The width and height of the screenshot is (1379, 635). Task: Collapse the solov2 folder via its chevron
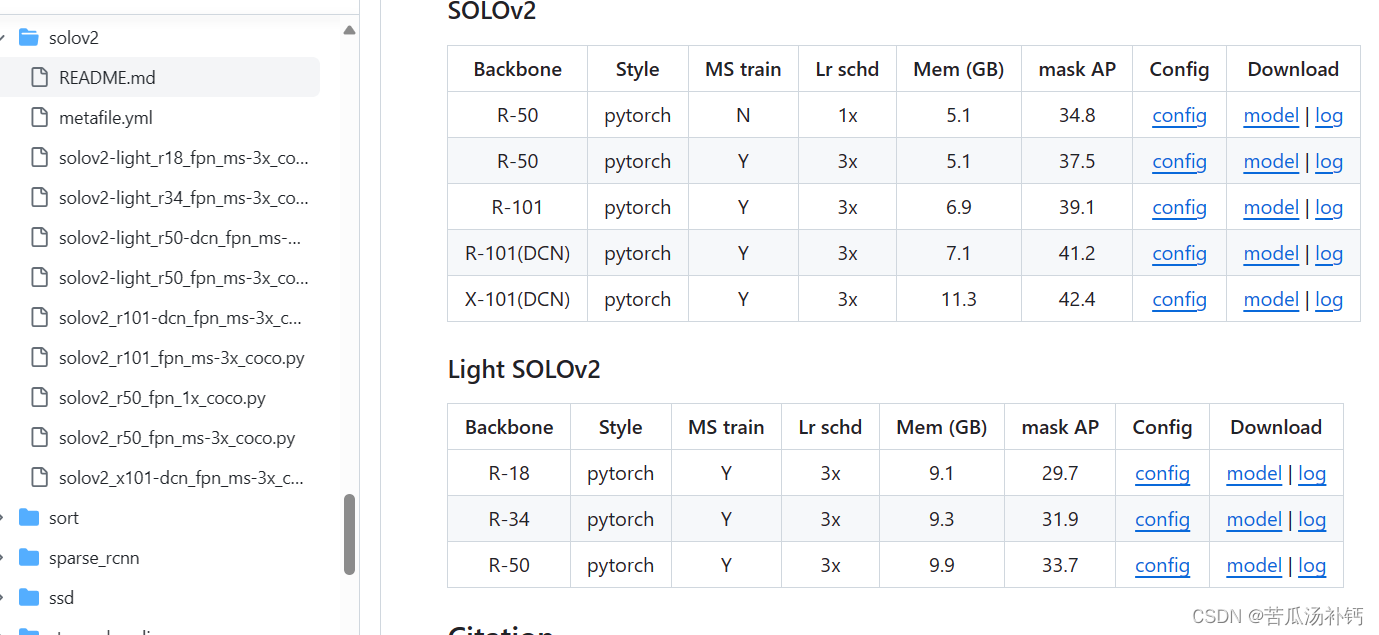pyautogui.click(x=5, y=37)
